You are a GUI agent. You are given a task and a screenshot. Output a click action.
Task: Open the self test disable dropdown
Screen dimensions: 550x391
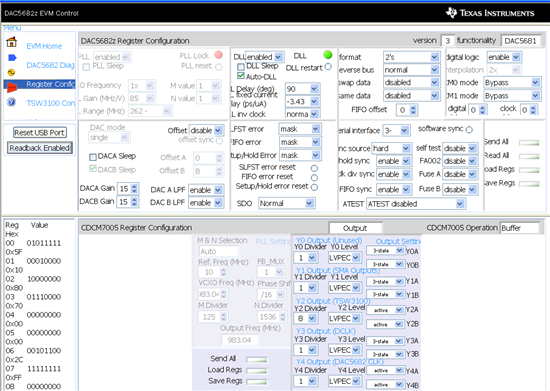(460, 149)
